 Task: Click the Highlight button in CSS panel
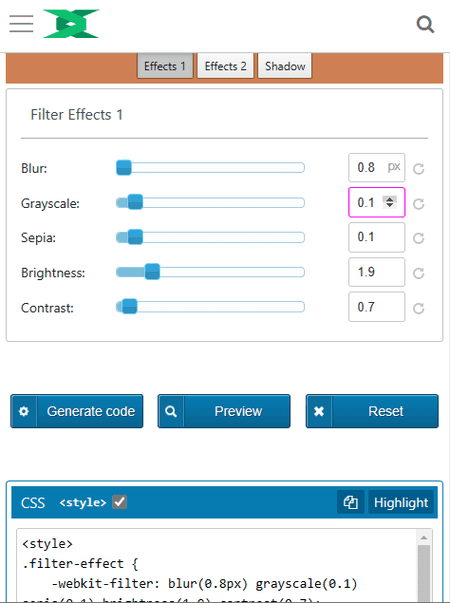(401, 502)
